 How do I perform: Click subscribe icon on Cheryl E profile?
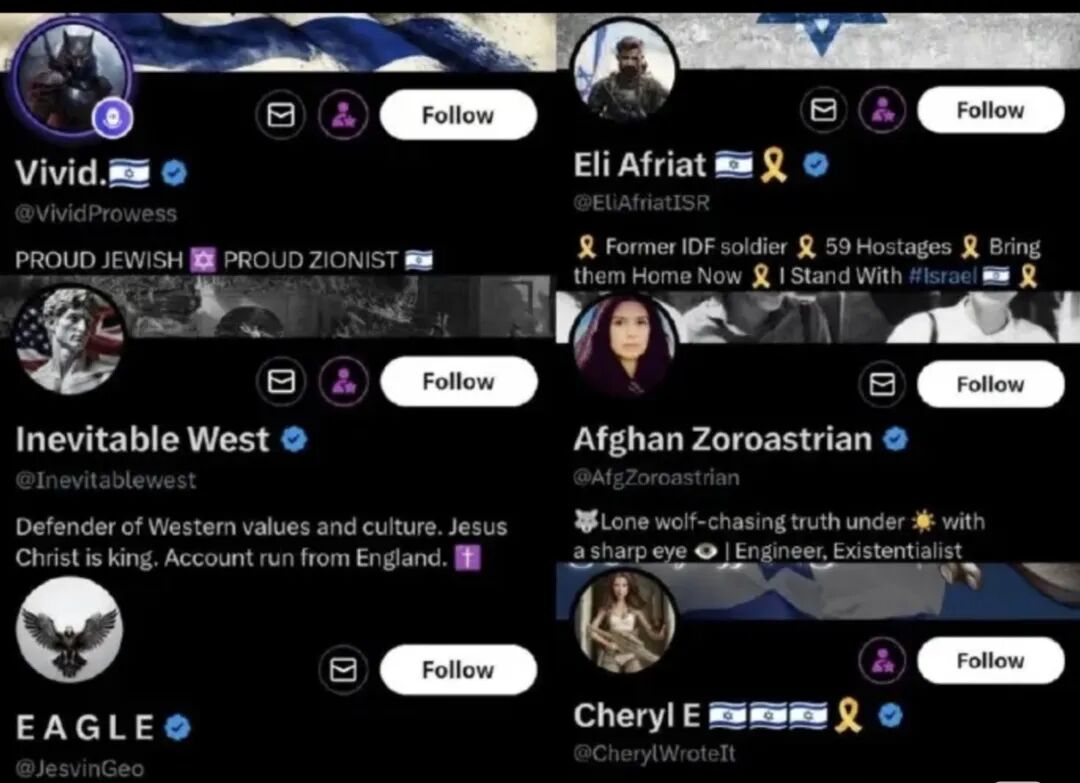coord(882,660)
